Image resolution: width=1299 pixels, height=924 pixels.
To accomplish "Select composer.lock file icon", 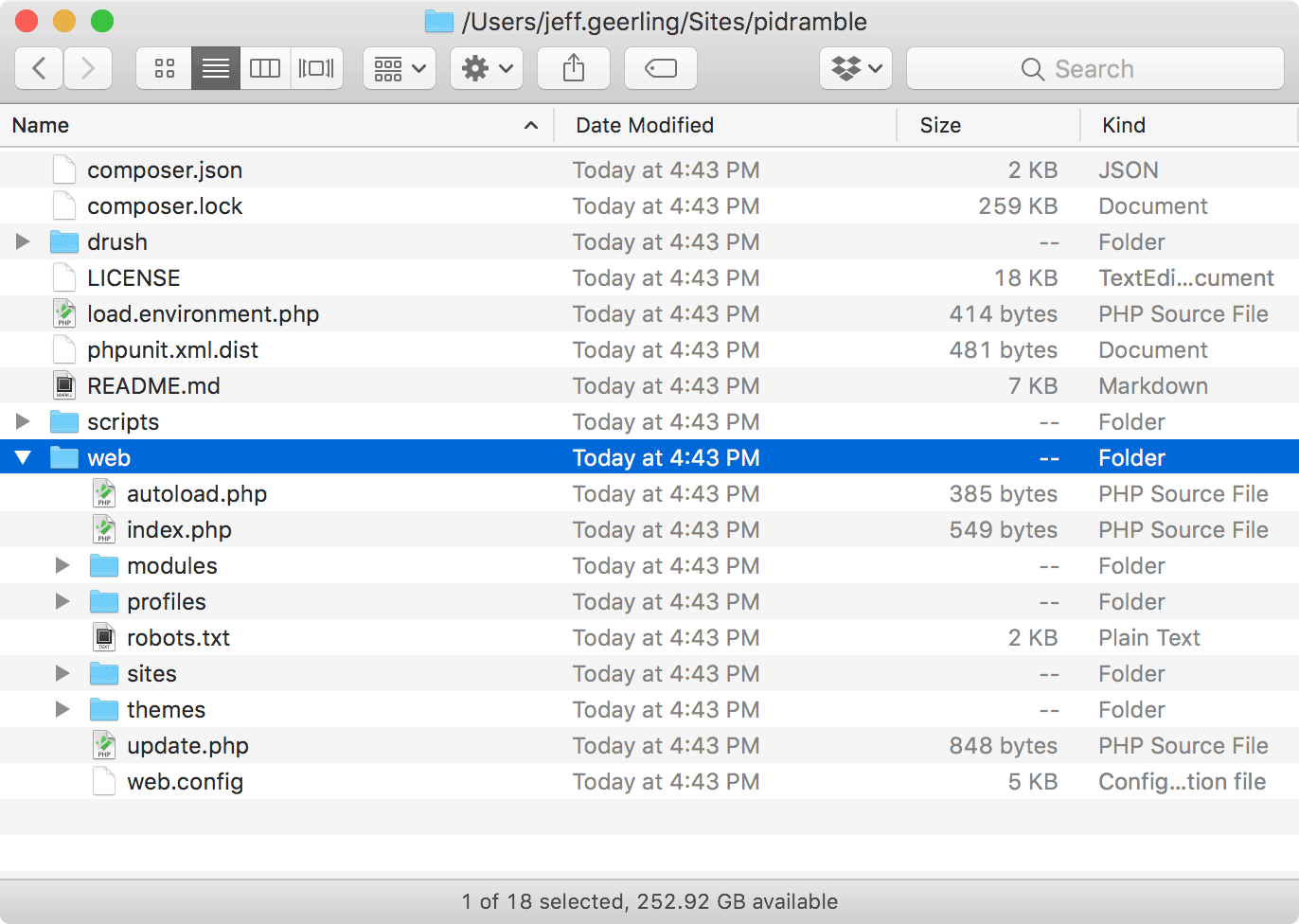I will tap(64, 205).
